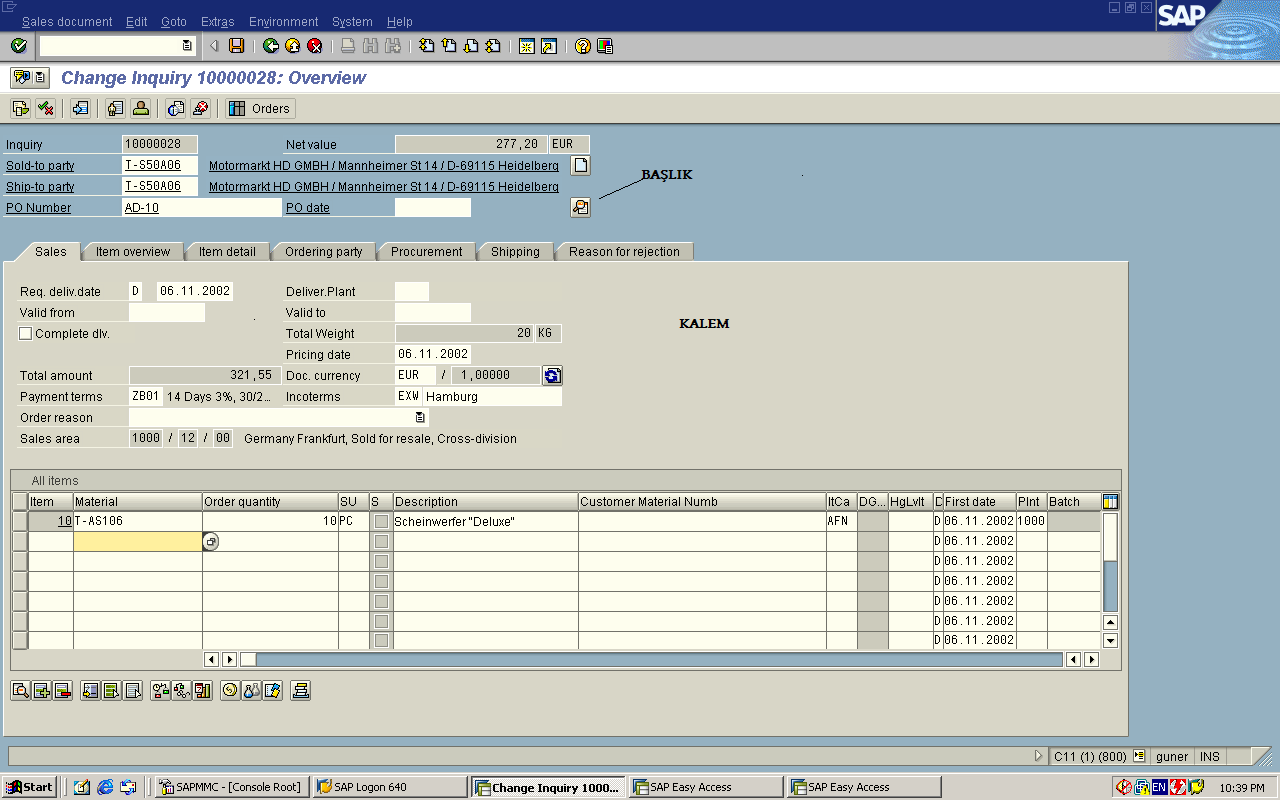Open Display sold-to party person icon
Image resolution: width=1280 pixels, height=800 pixels.
click(140, 108)
